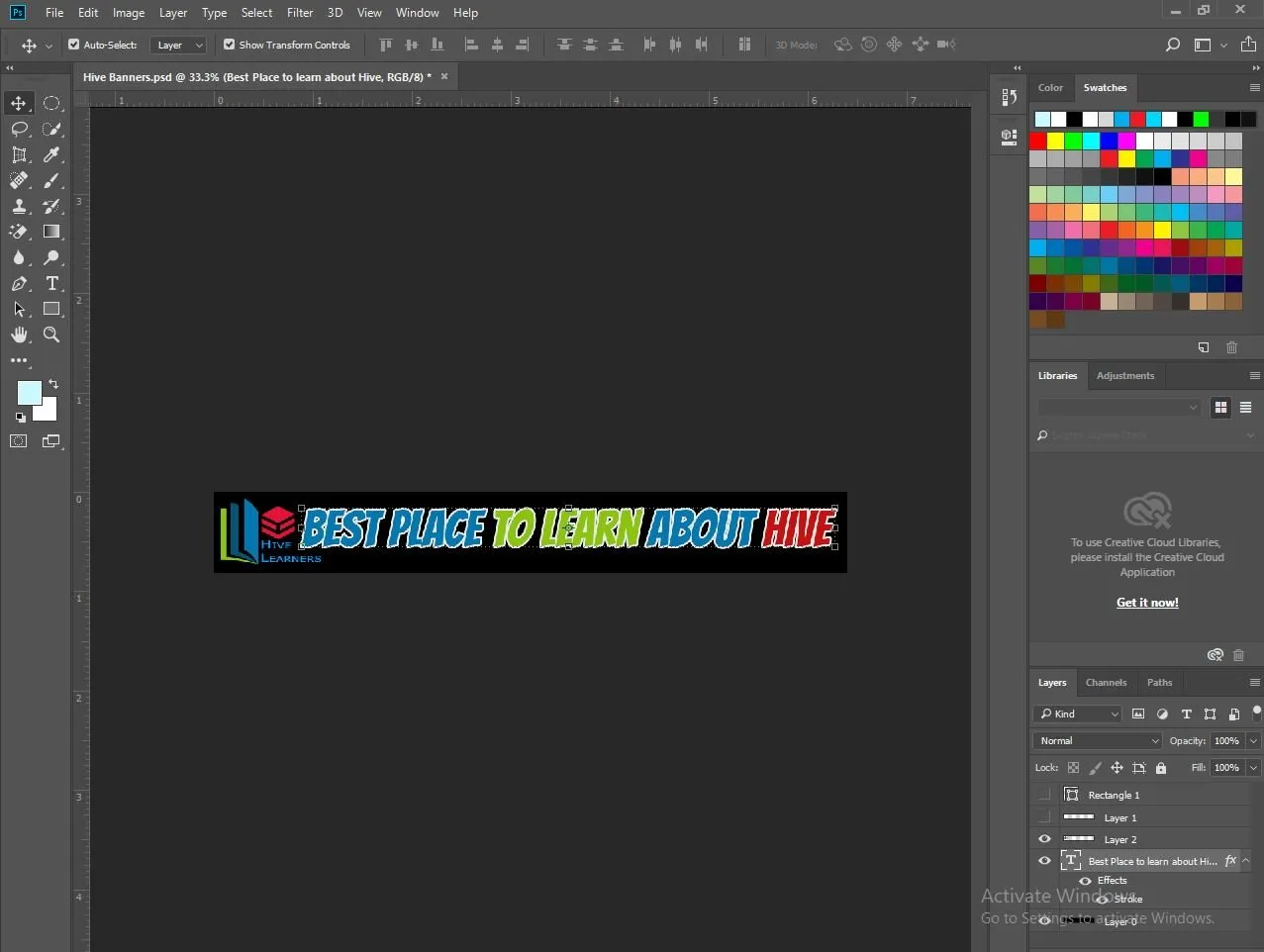Select the Clone Stamp tool
Screen dimensions: 1264x952
point(19,206)
